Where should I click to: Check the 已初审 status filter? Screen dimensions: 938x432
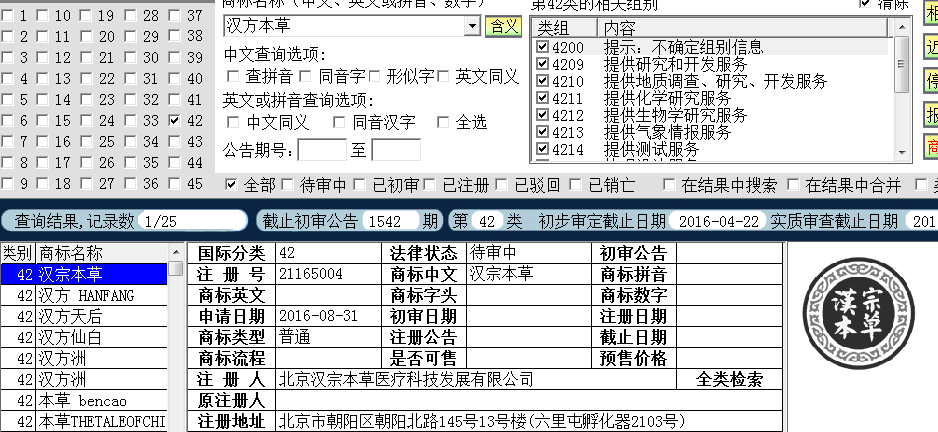tap(359, 185)
